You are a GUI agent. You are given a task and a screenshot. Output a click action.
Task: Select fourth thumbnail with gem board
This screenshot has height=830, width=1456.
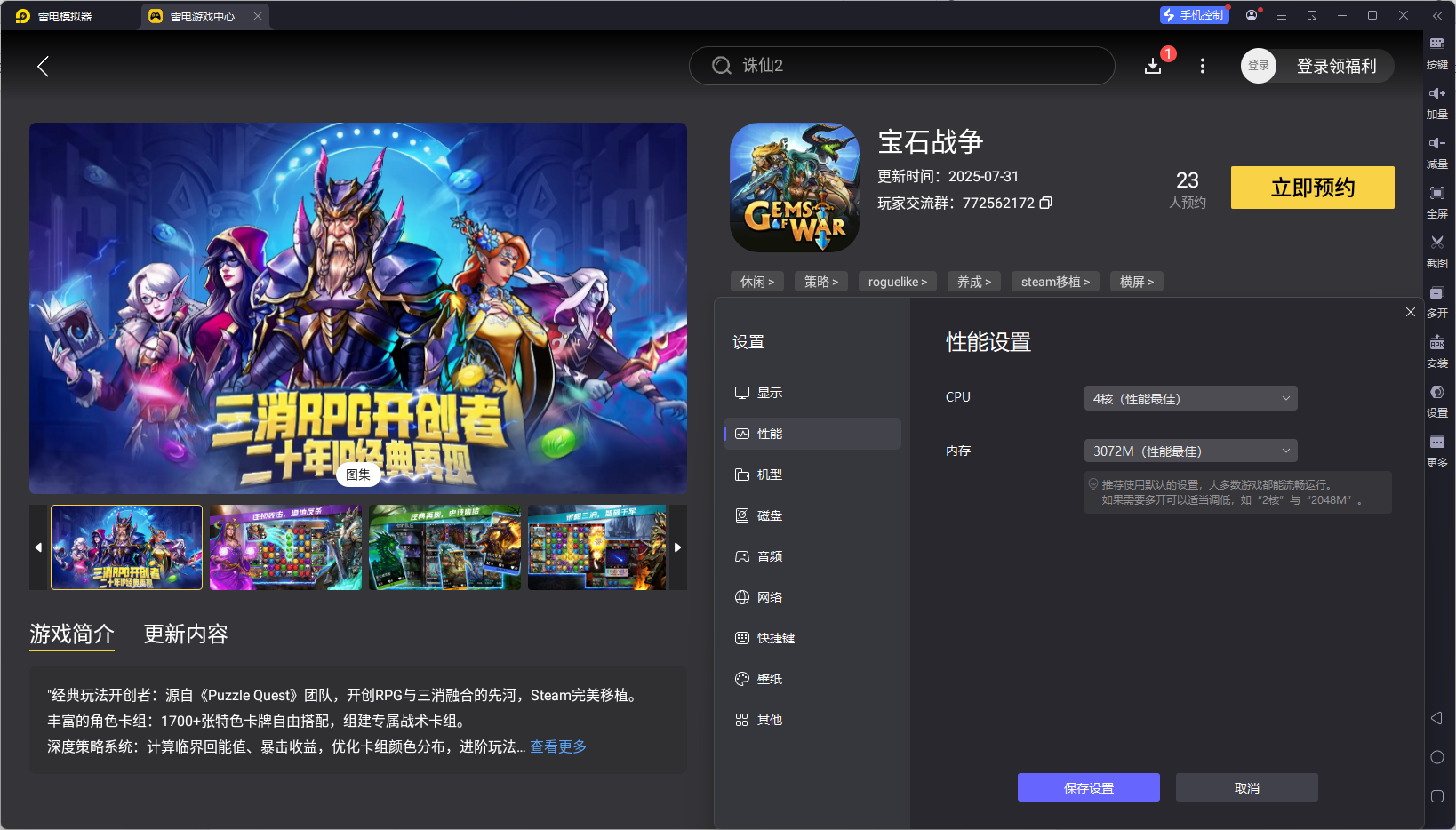(x=597, y=547)
